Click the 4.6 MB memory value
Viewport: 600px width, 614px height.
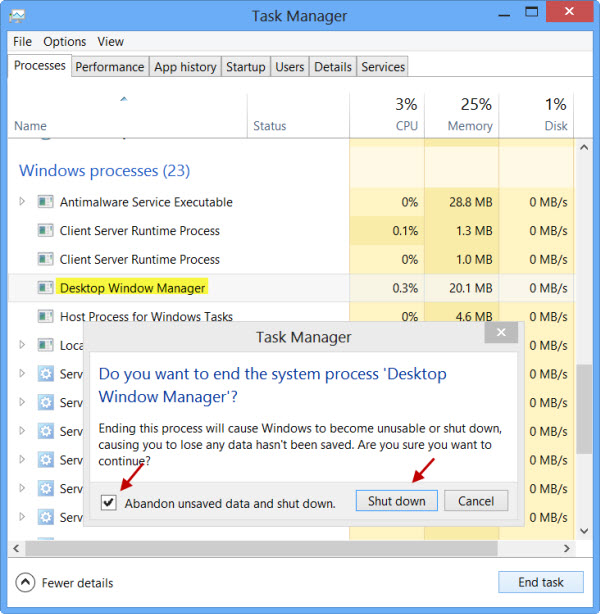click(473, 316)
